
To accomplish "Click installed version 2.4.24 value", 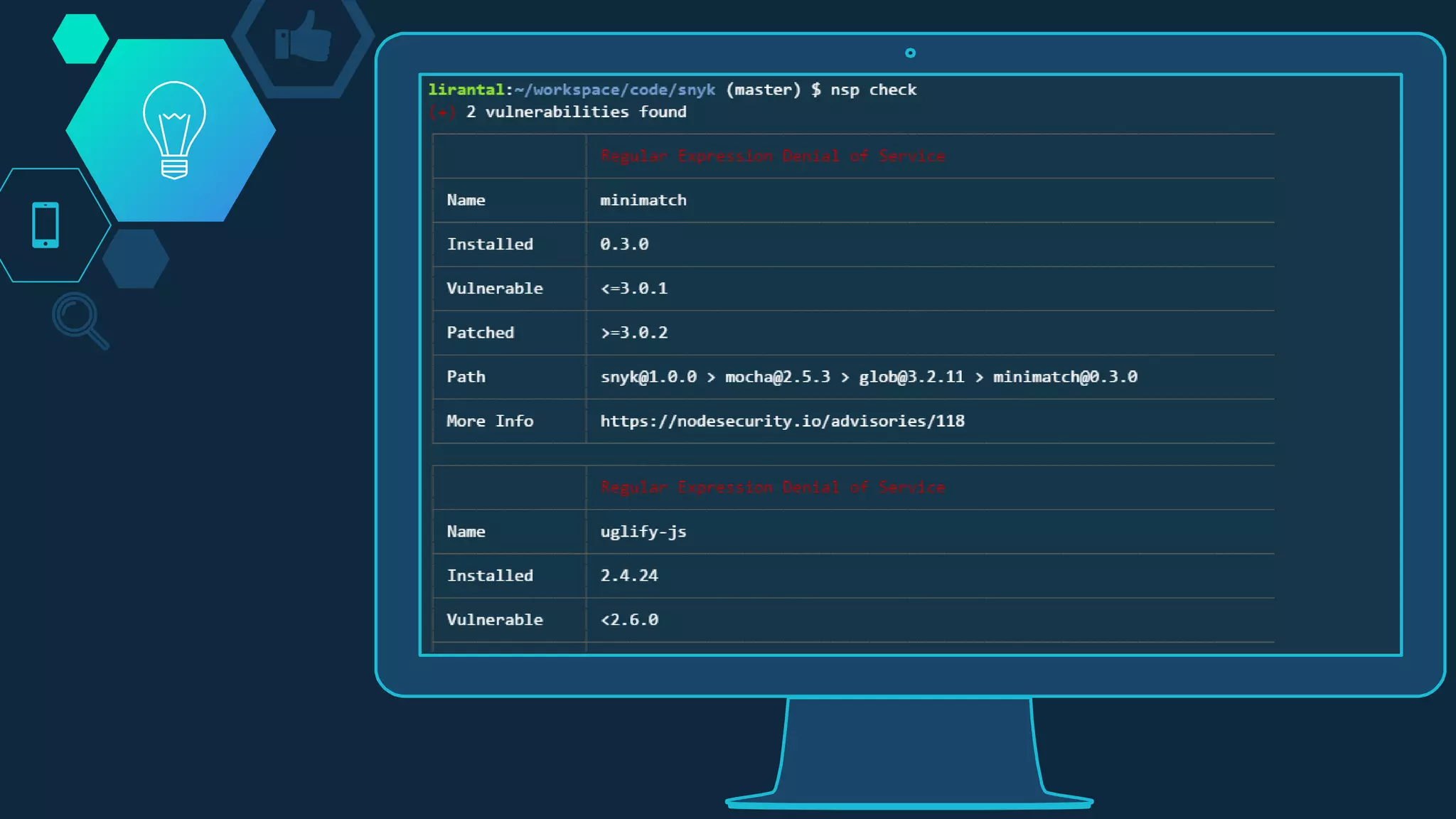I will tap(629, 575).
